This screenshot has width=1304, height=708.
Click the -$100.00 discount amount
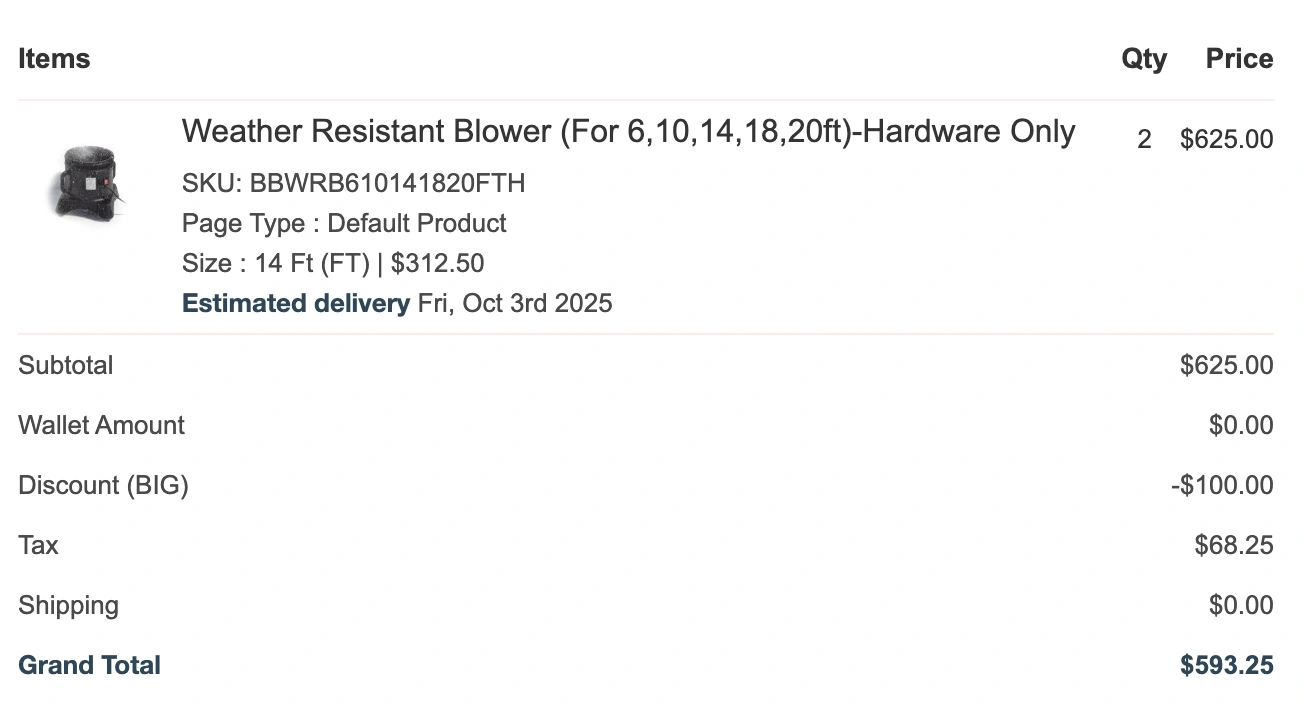(x=1222, y=485)
